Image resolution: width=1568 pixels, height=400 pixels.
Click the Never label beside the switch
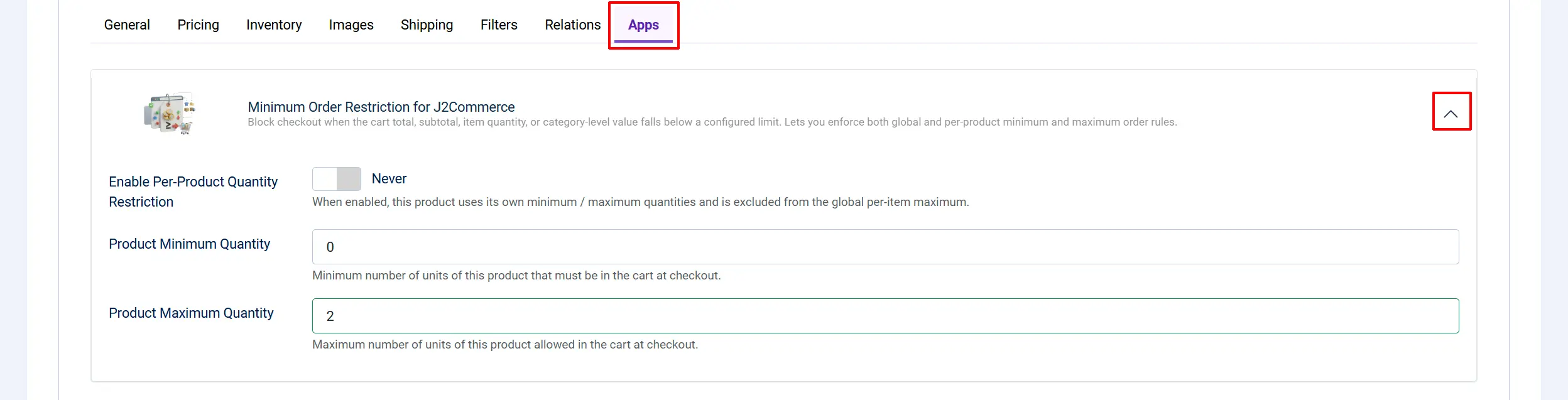tap(389, 179)
